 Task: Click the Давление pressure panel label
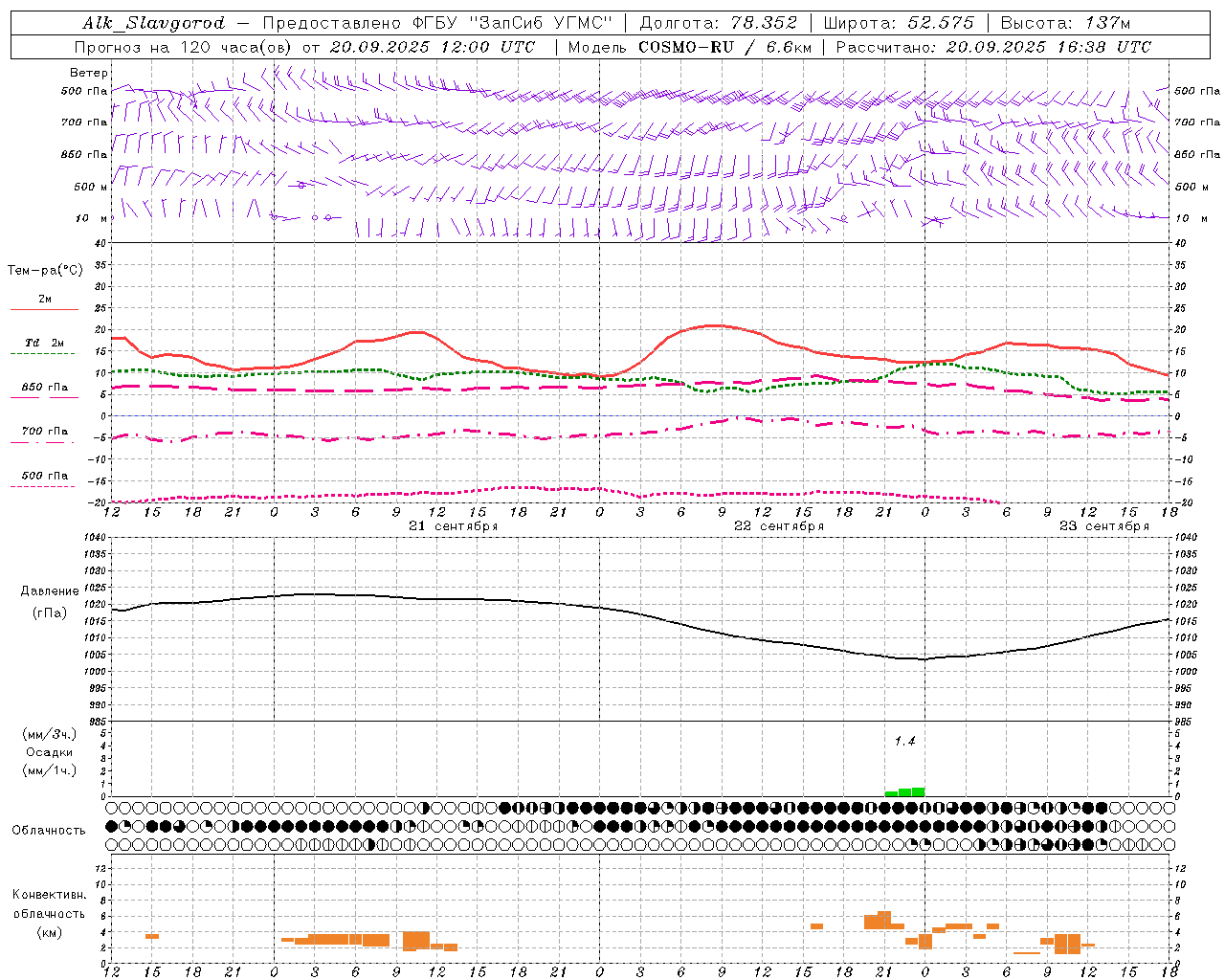[x=50, y=591]
